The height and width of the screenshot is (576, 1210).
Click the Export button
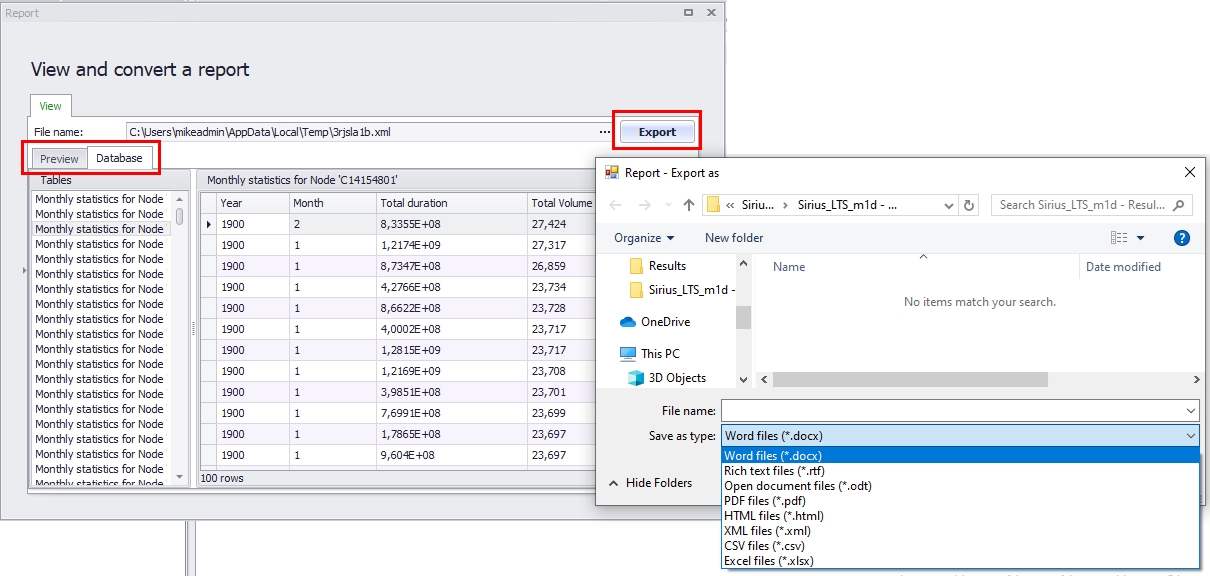tap(657, 132)
